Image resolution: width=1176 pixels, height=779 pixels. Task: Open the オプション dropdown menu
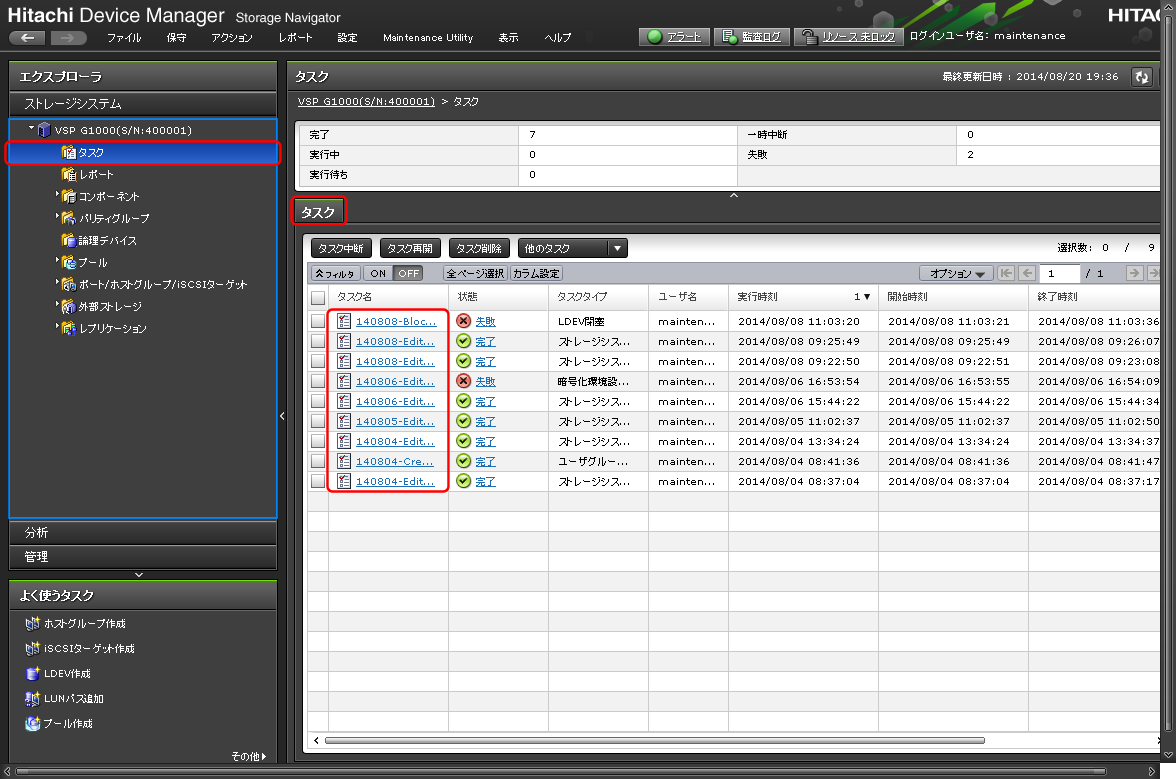click(955, 273)
